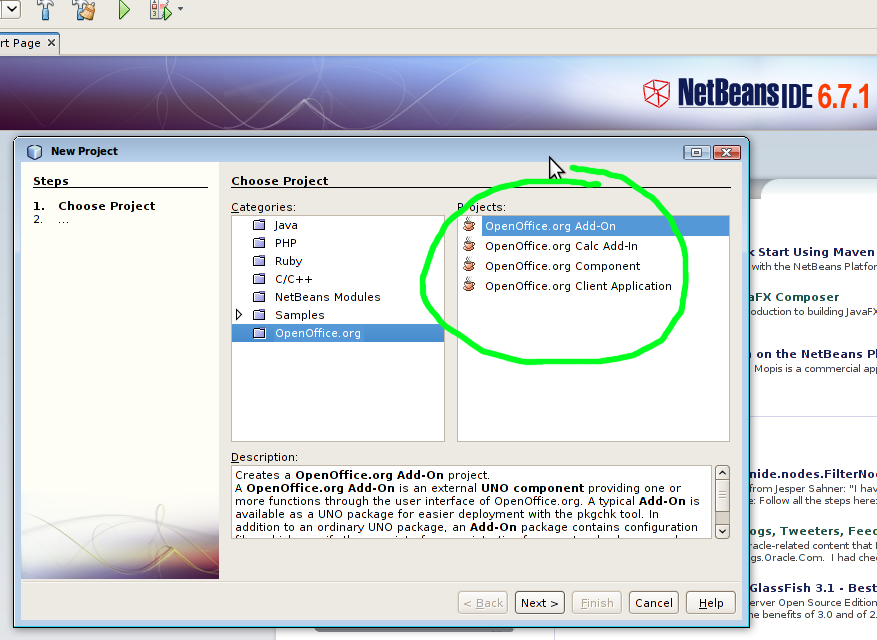Click the folder icon beside Ruby
877x640 pixels.
(259, 261)
